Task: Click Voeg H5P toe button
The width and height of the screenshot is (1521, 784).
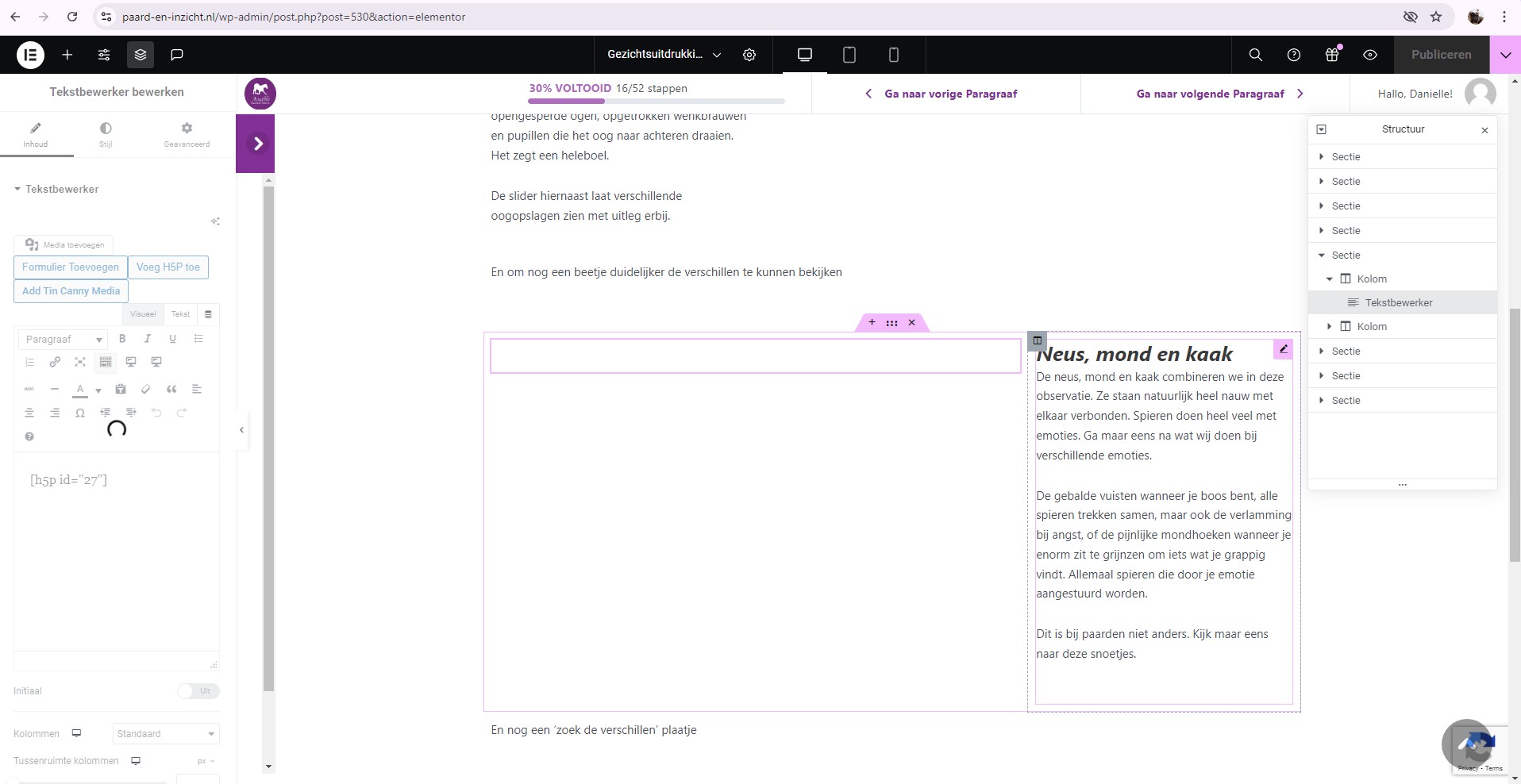Action: pos(168,267)
